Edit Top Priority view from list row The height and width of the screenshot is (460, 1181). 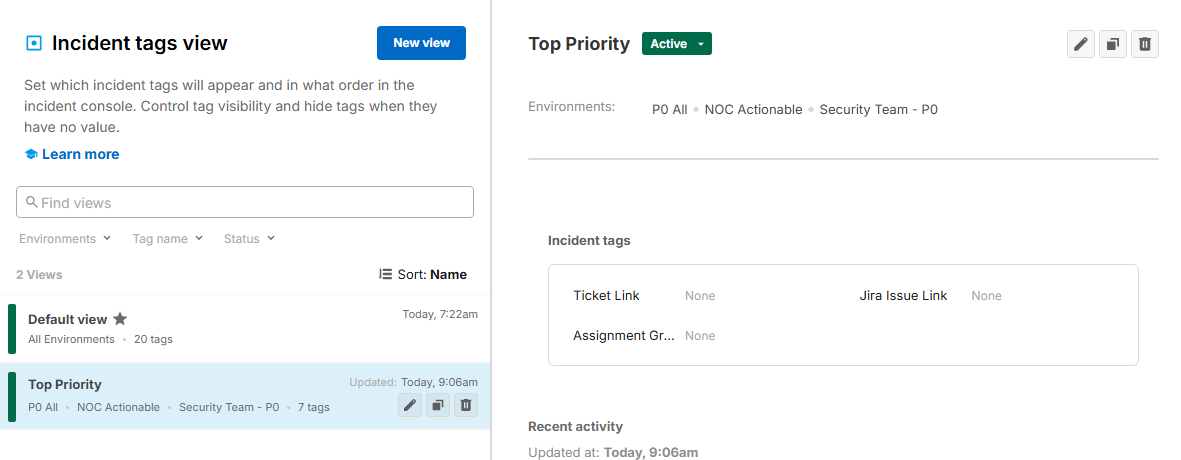(x=410, y=405)
